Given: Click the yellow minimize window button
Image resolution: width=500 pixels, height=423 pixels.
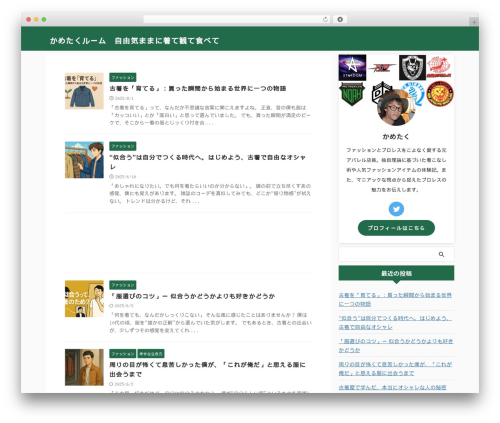Looking at the screenshot, I should (x=36, y=19).
